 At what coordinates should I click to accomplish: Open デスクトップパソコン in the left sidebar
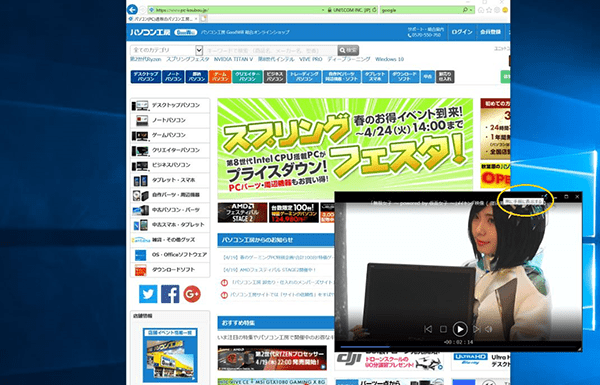[x=170, y=105]
